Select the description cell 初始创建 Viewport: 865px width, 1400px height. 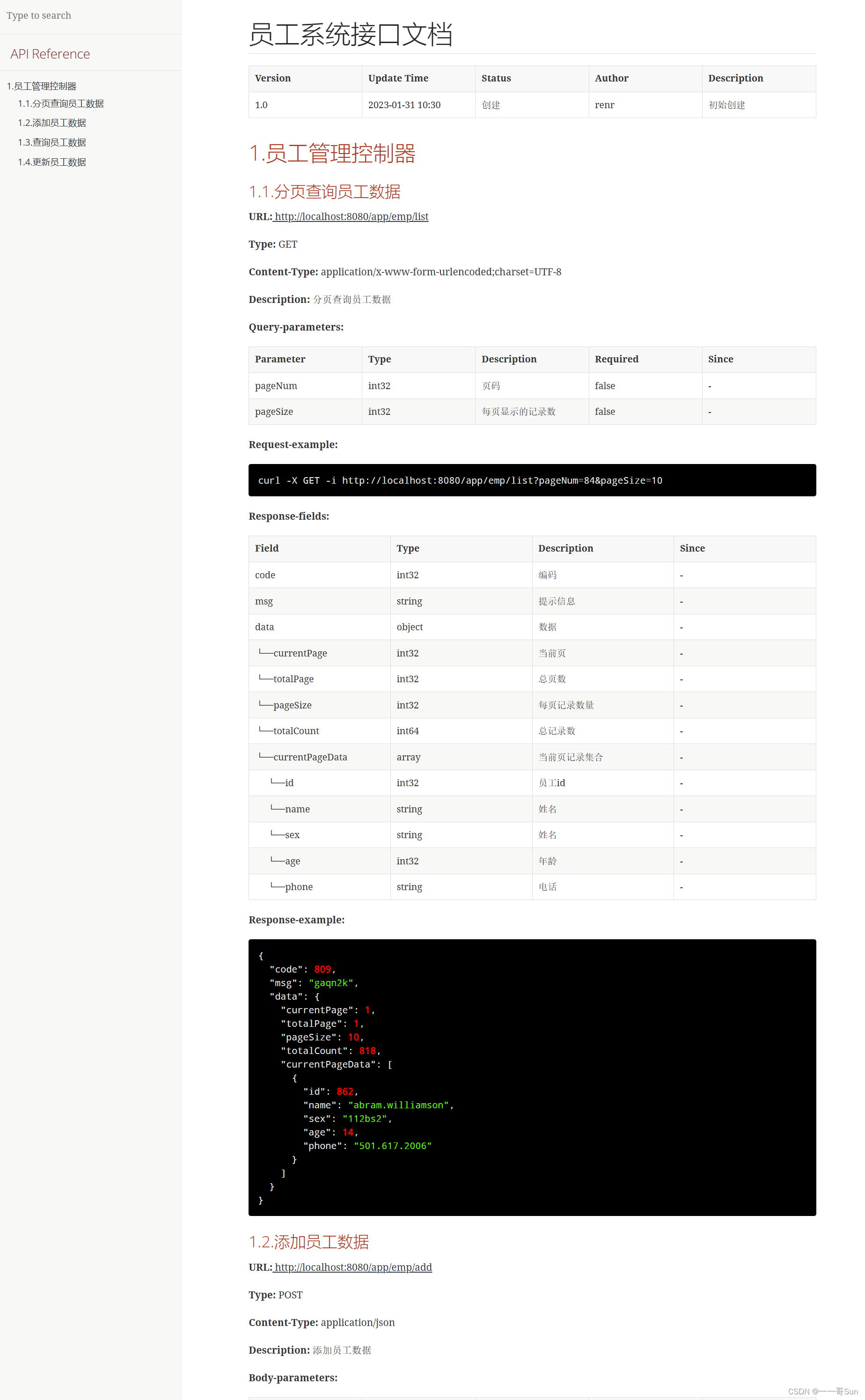(x=759, y=105)
